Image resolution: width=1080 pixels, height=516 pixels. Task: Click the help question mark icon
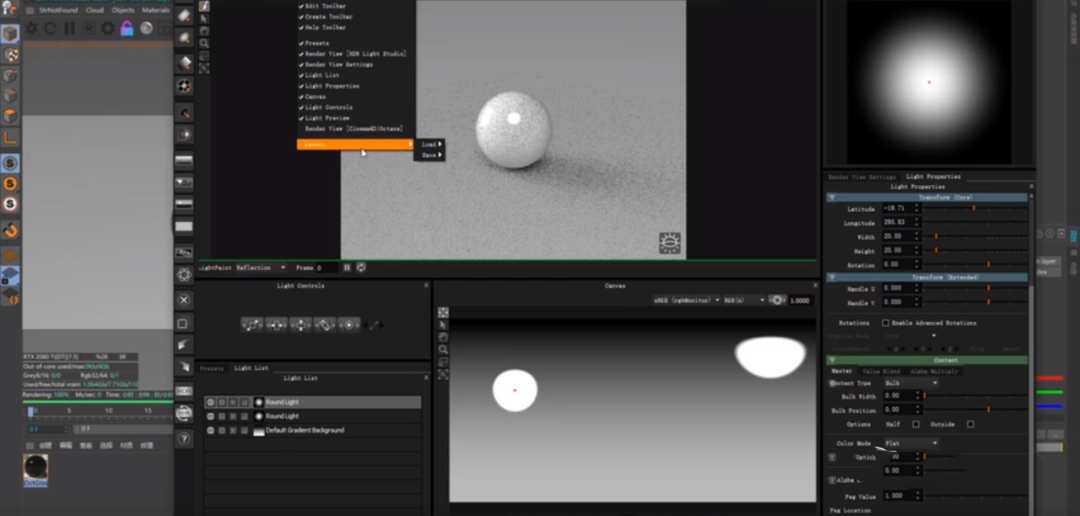click(184, 438)
